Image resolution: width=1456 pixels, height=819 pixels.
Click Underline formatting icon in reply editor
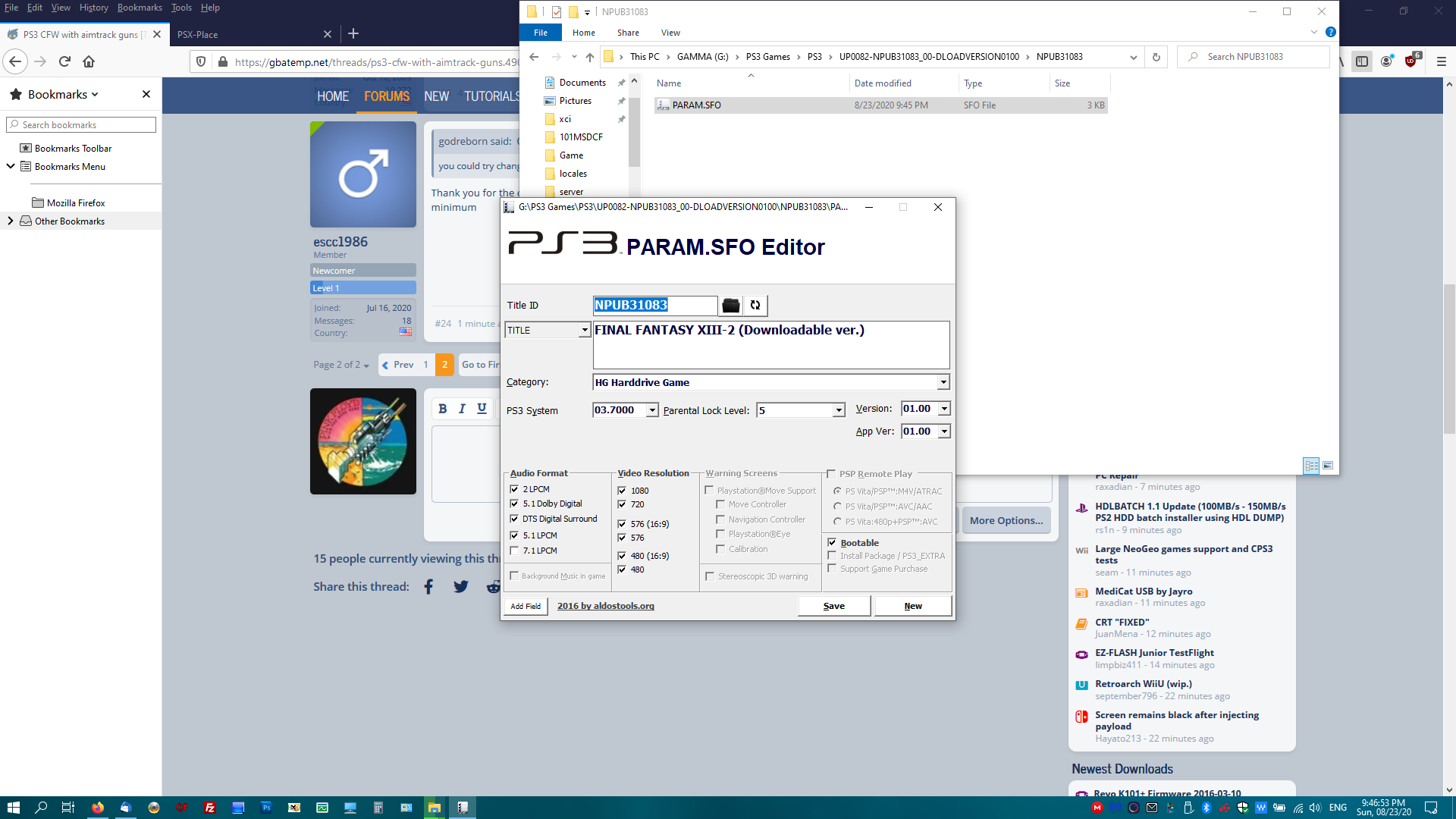(482, 409)
